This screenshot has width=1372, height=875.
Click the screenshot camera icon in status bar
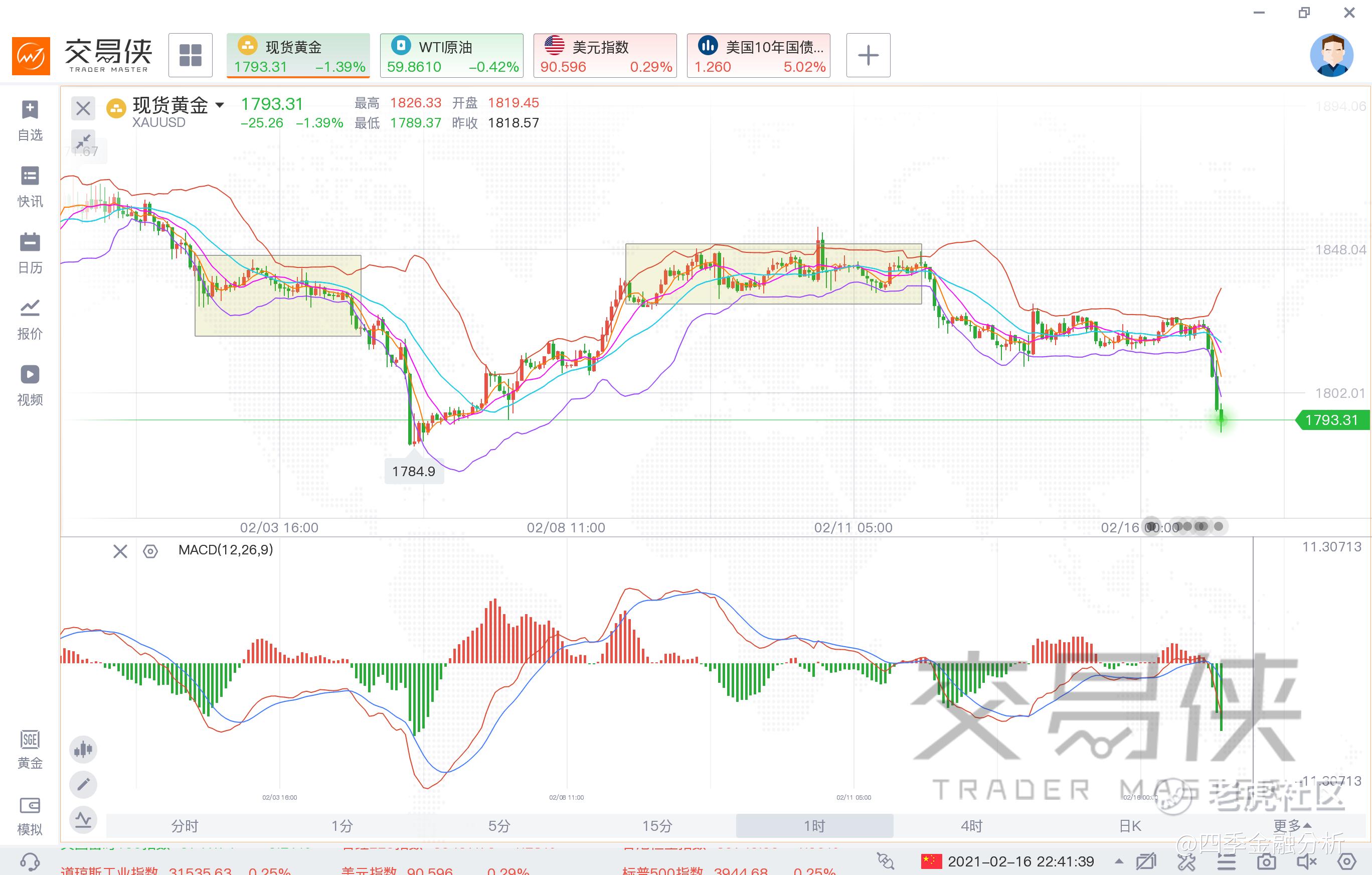click(x=1267, y=861)
